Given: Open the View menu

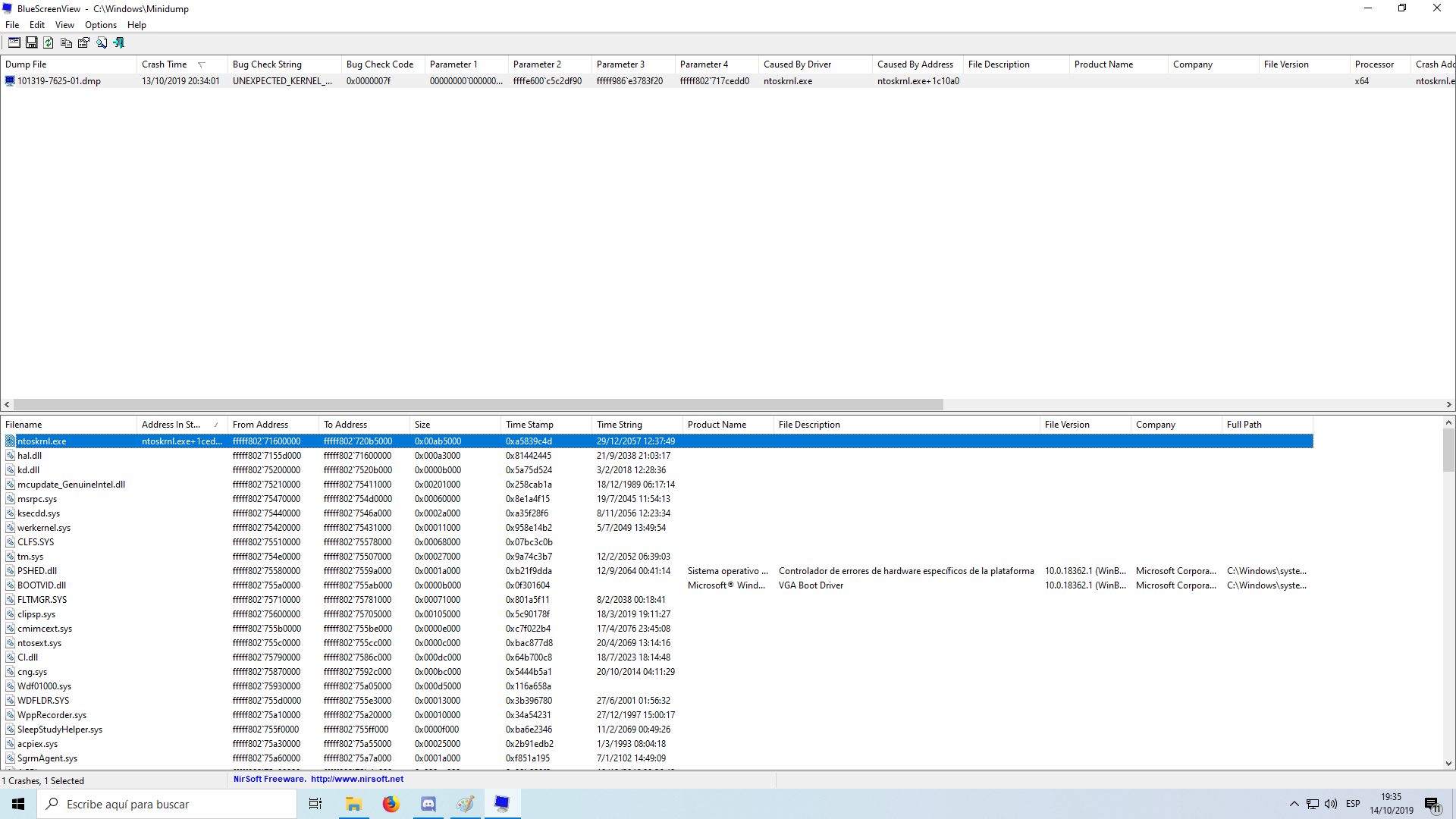Looking at the screenshot, I should point(64,25).
